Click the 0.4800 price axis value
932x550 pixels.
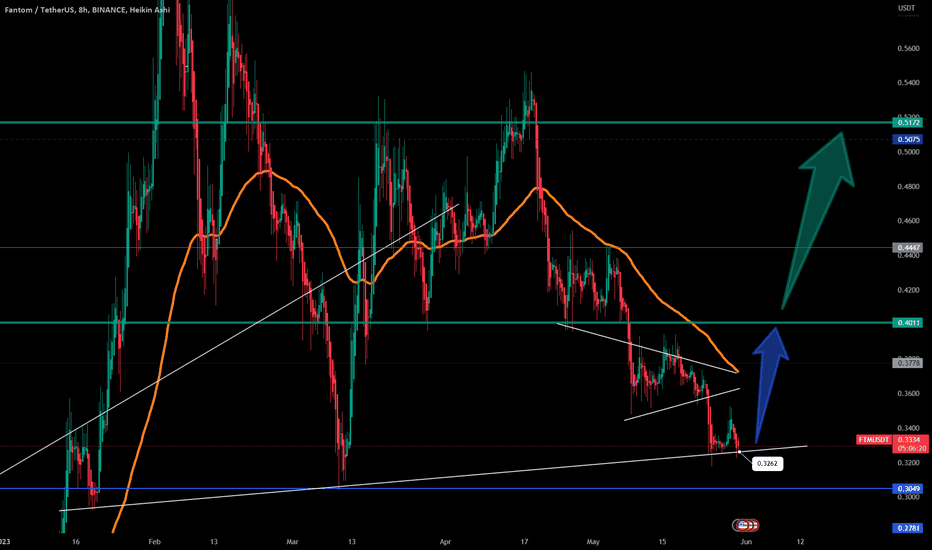[908, 187]
